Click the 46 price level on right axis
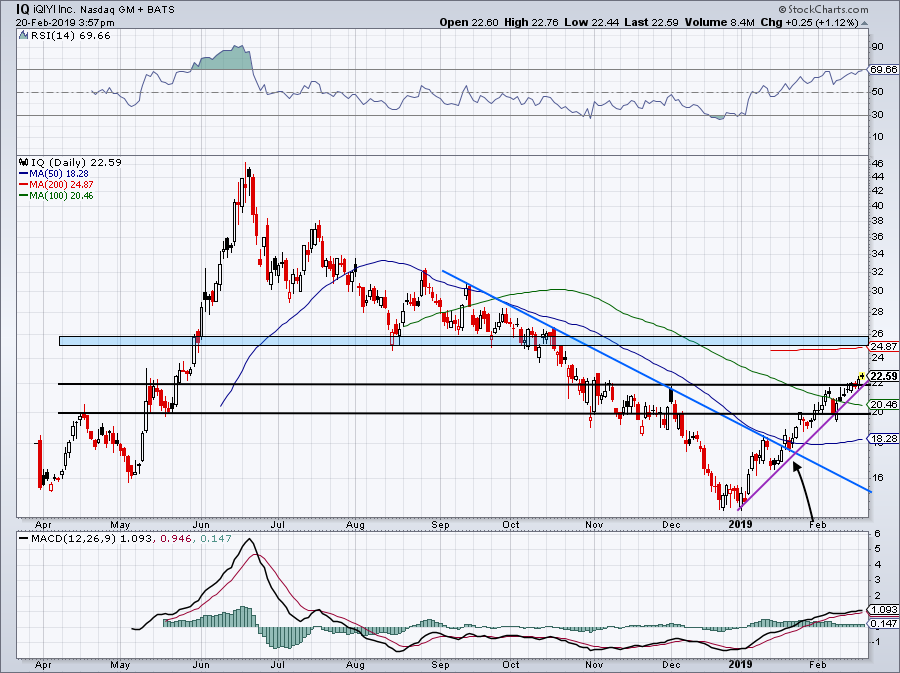Screen dimensions: 900x673 coord(878,164)
